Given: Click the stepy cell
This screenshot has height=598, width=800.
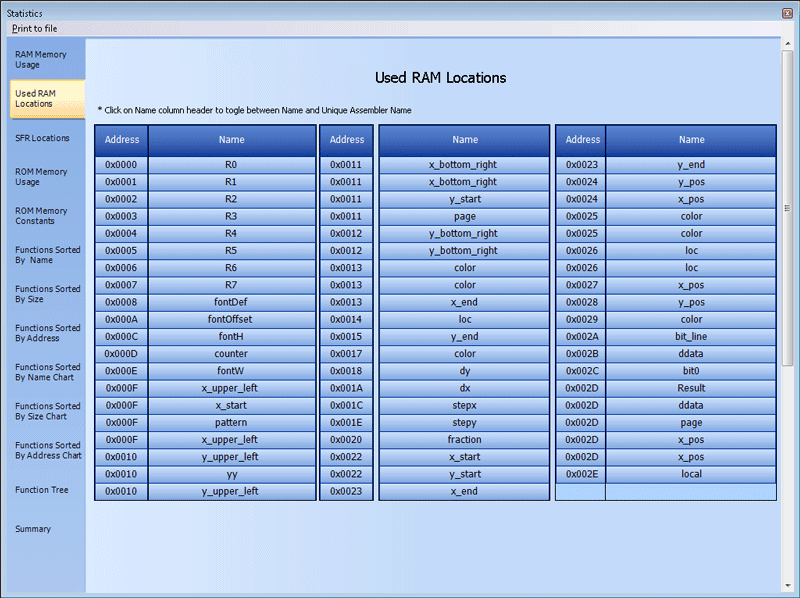Looking at the screenshot, I should [x=464, y=422].
